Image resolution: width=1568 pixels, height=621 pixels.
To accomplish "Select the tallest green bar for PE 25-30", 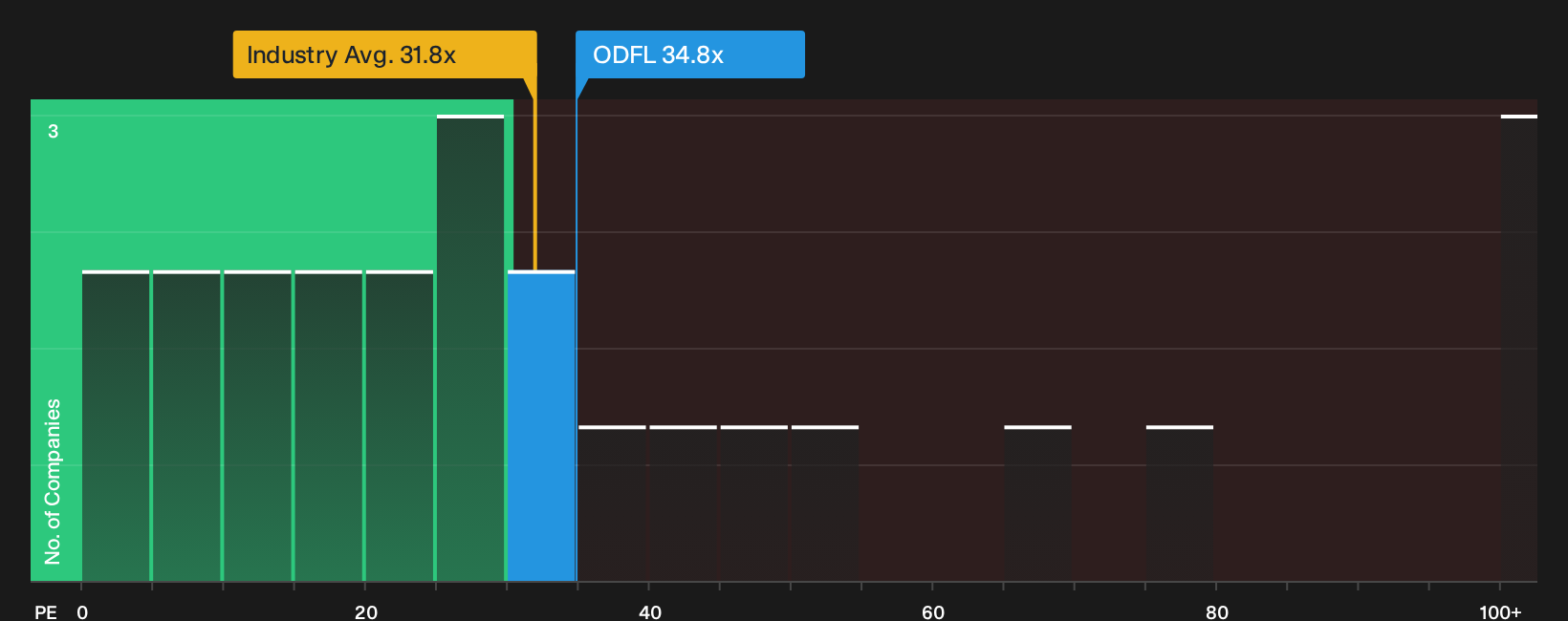I will click(470, 348).
